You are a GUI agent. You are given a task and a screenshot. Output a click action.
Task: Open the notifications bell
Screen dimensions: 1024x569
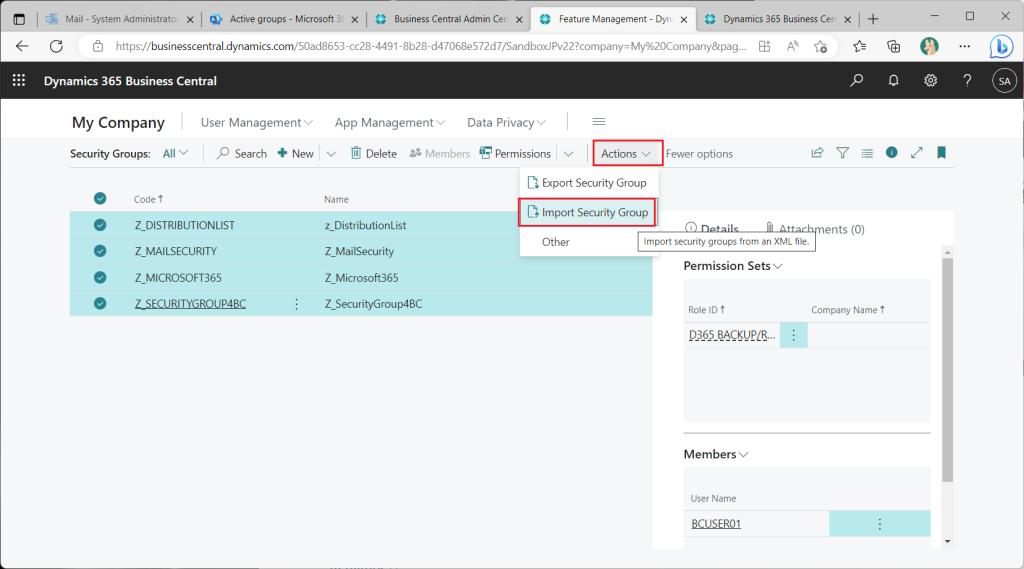click(893, 80)
